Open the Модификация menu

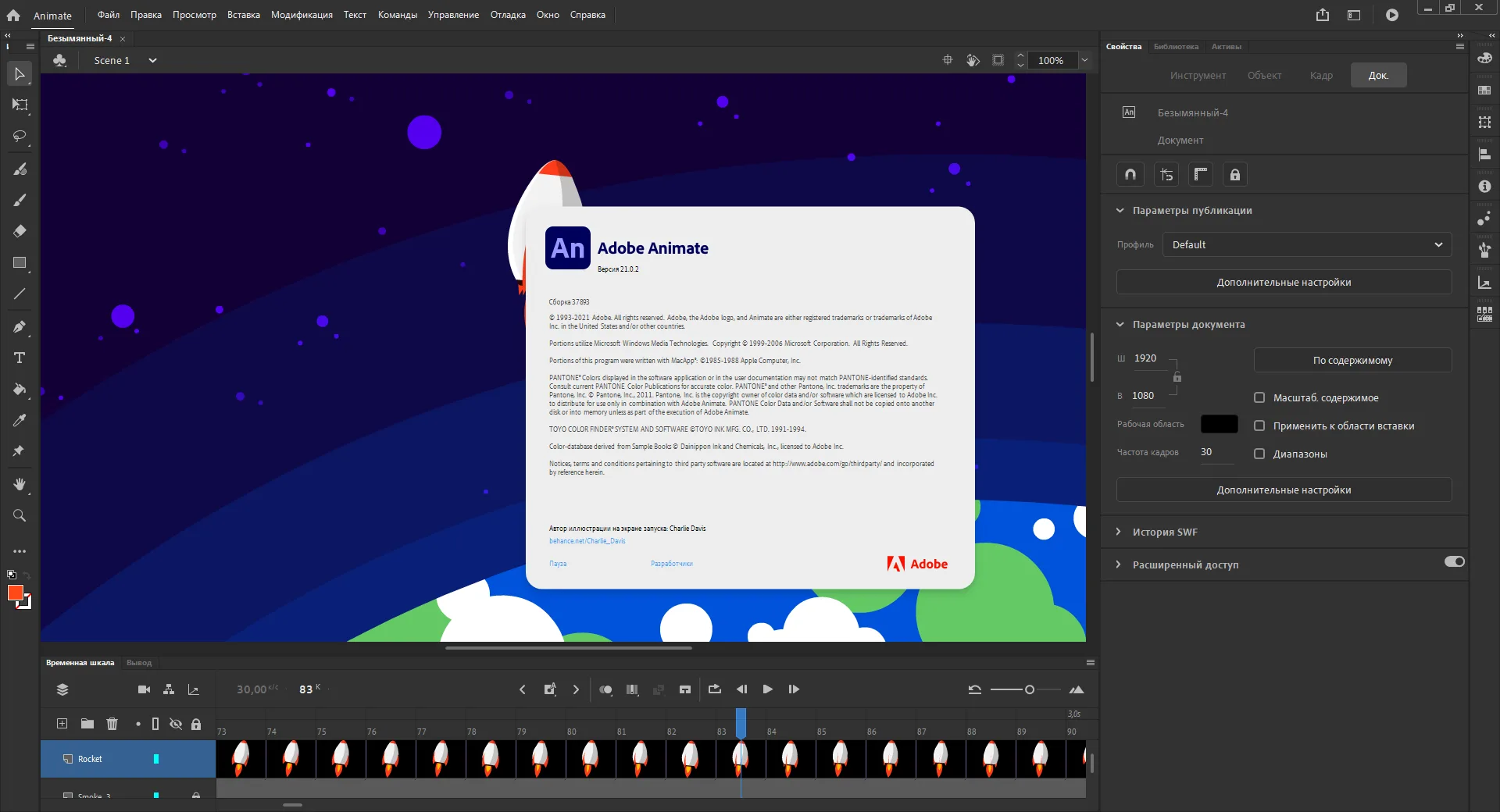coord(302,15)
